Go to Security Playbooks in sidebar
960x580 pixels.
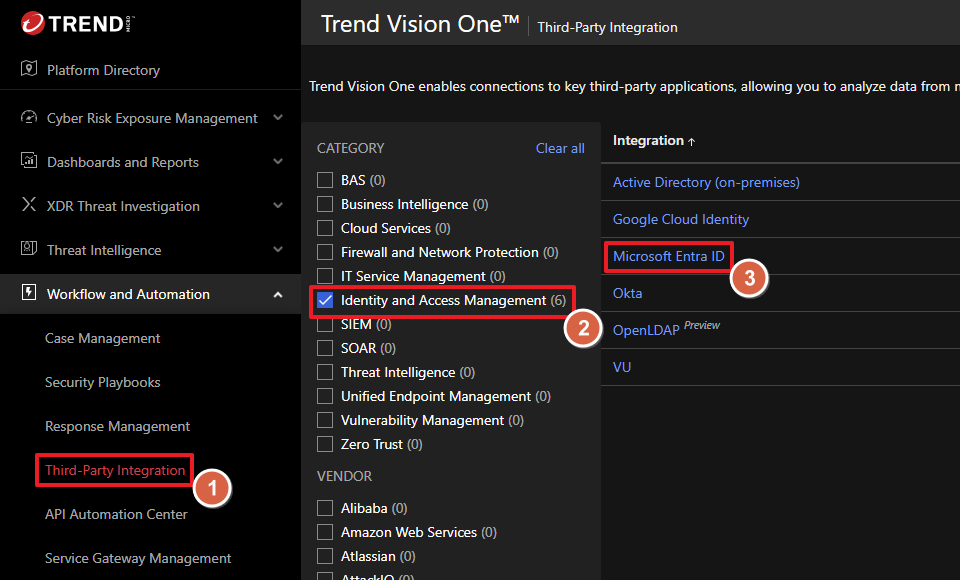tap(102, 382)
